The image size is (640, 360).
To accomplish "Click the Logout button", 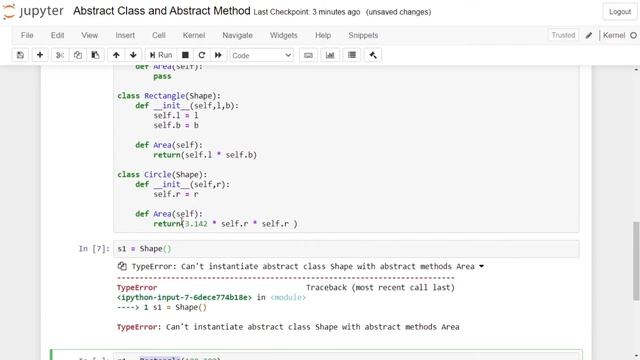I will click(620, 12).
